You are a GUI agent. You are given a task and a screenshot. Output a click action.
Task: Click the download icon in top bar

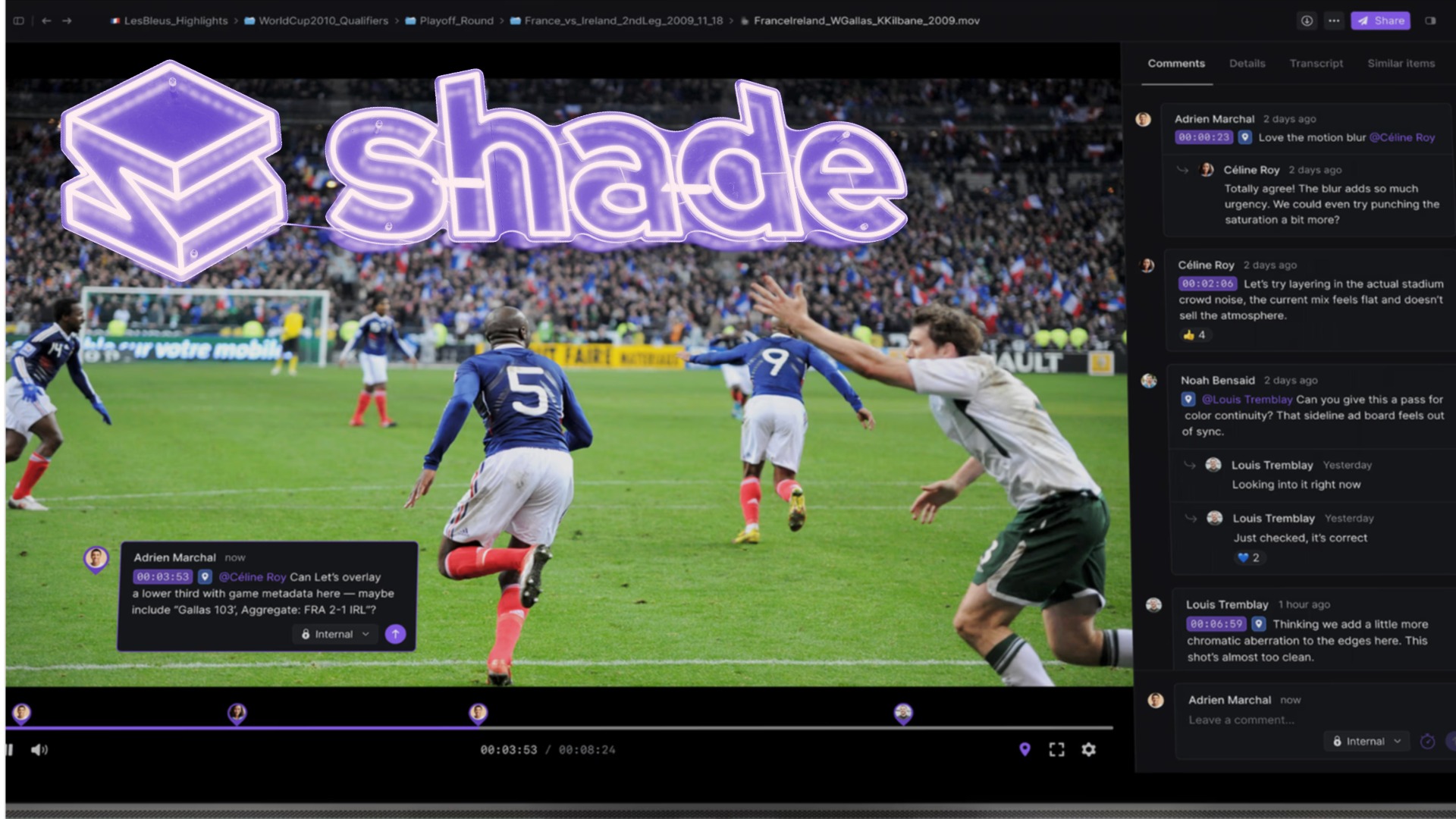coord(1307,21)
